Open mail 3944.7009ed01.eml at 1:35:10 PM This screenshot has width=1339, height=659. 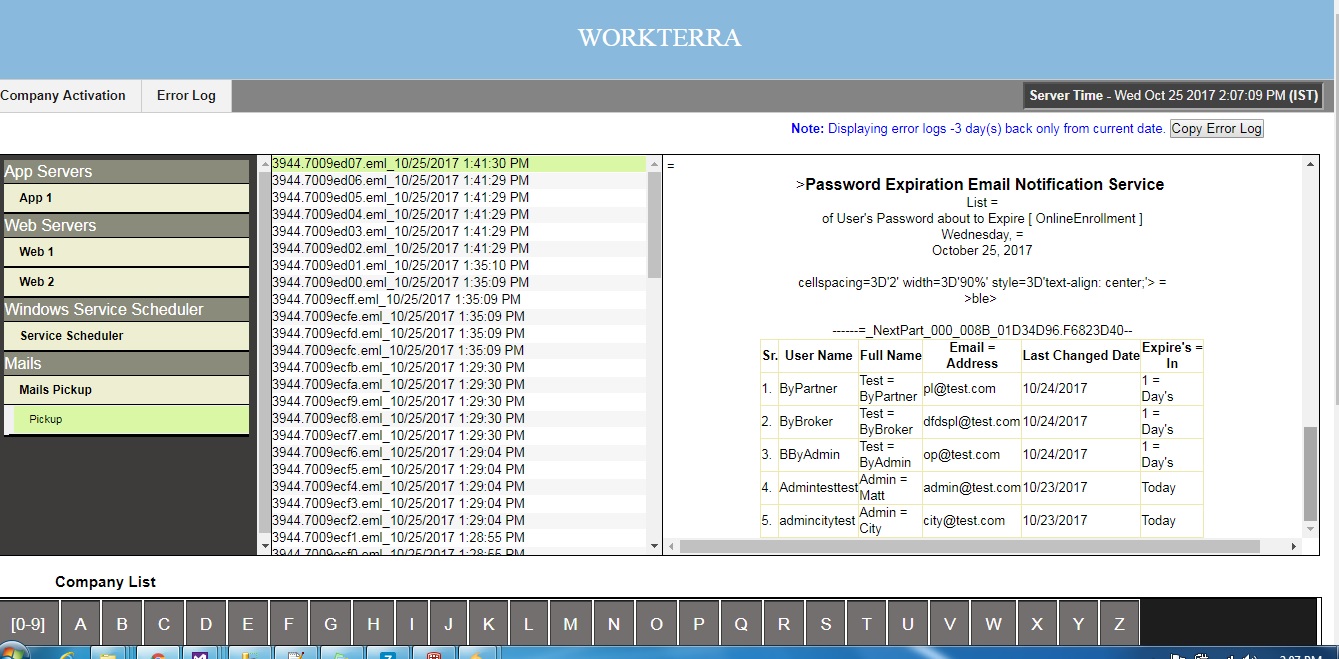[x=459, y=265]
